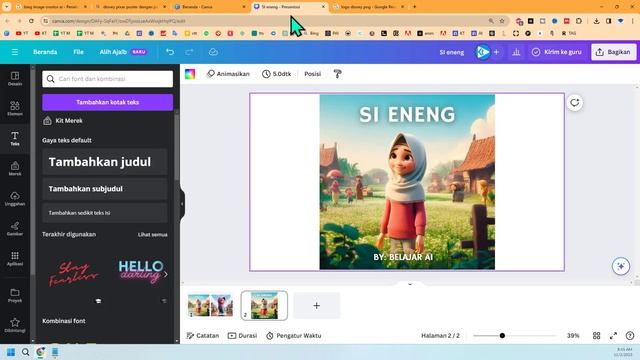Image resolution: width=640 pixels, height=360 pixels.
Task: Open the Desain sidebar panel
Action: coord(15,78)
